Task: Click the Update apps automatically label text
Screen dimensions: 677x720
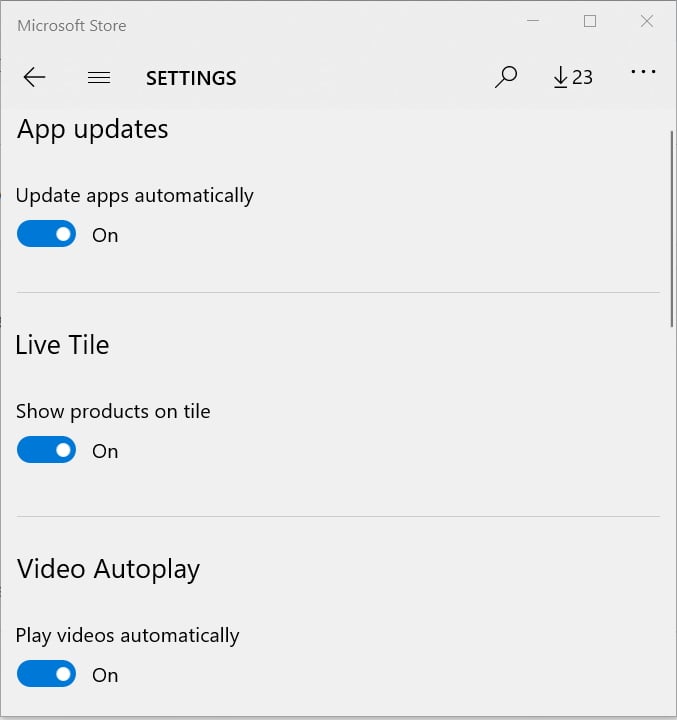Action: point(135,196)
